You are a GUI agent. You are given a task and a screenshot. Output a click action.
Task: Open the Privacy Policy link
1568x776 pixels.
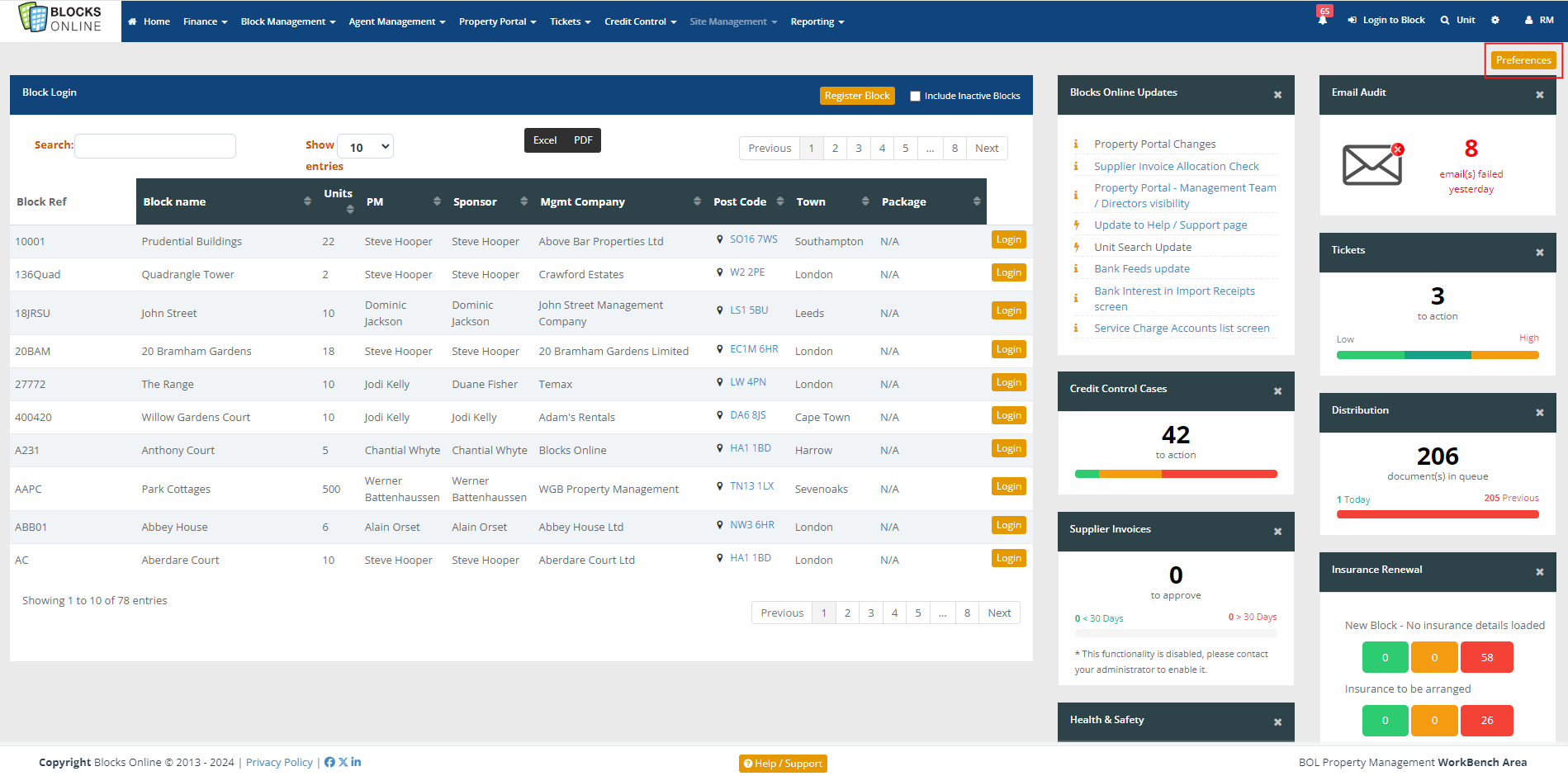pyautogui.click(x=279, y=762)
